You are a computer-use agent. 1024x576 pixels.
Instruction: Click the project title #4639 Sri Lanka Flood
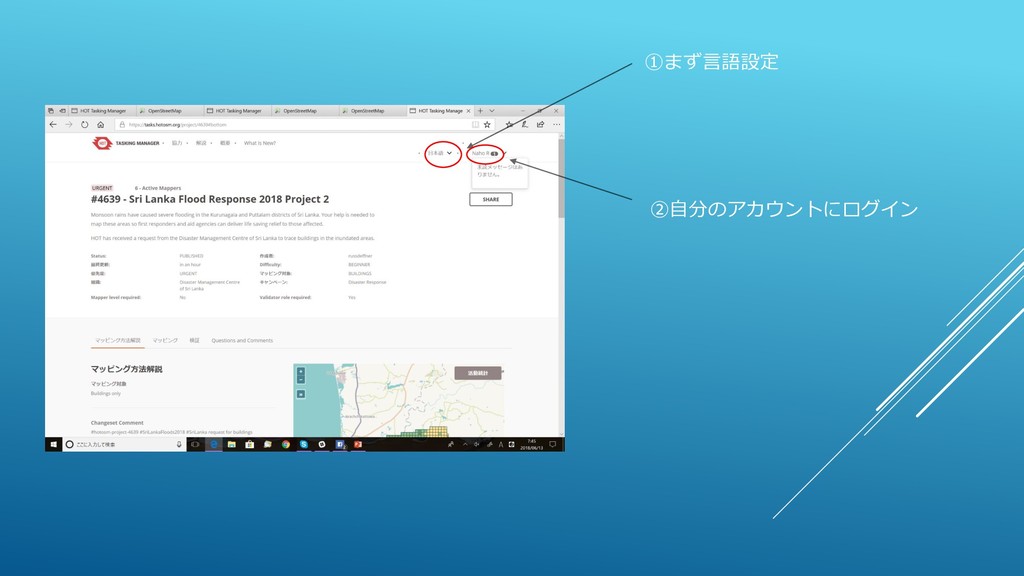coord(210,199)
